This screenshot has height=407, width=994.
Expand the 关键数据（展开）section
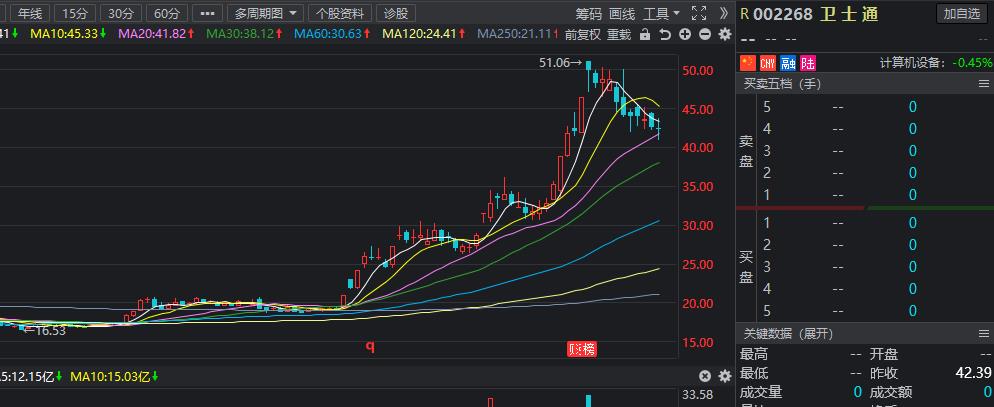click(x=789, y=333)
